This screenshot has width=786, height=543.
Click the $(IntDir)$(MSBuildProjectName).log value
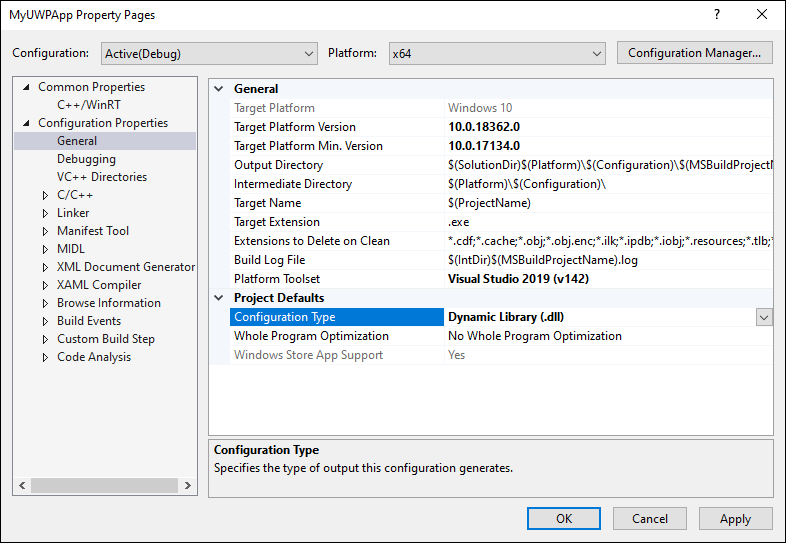coord(542,260)
